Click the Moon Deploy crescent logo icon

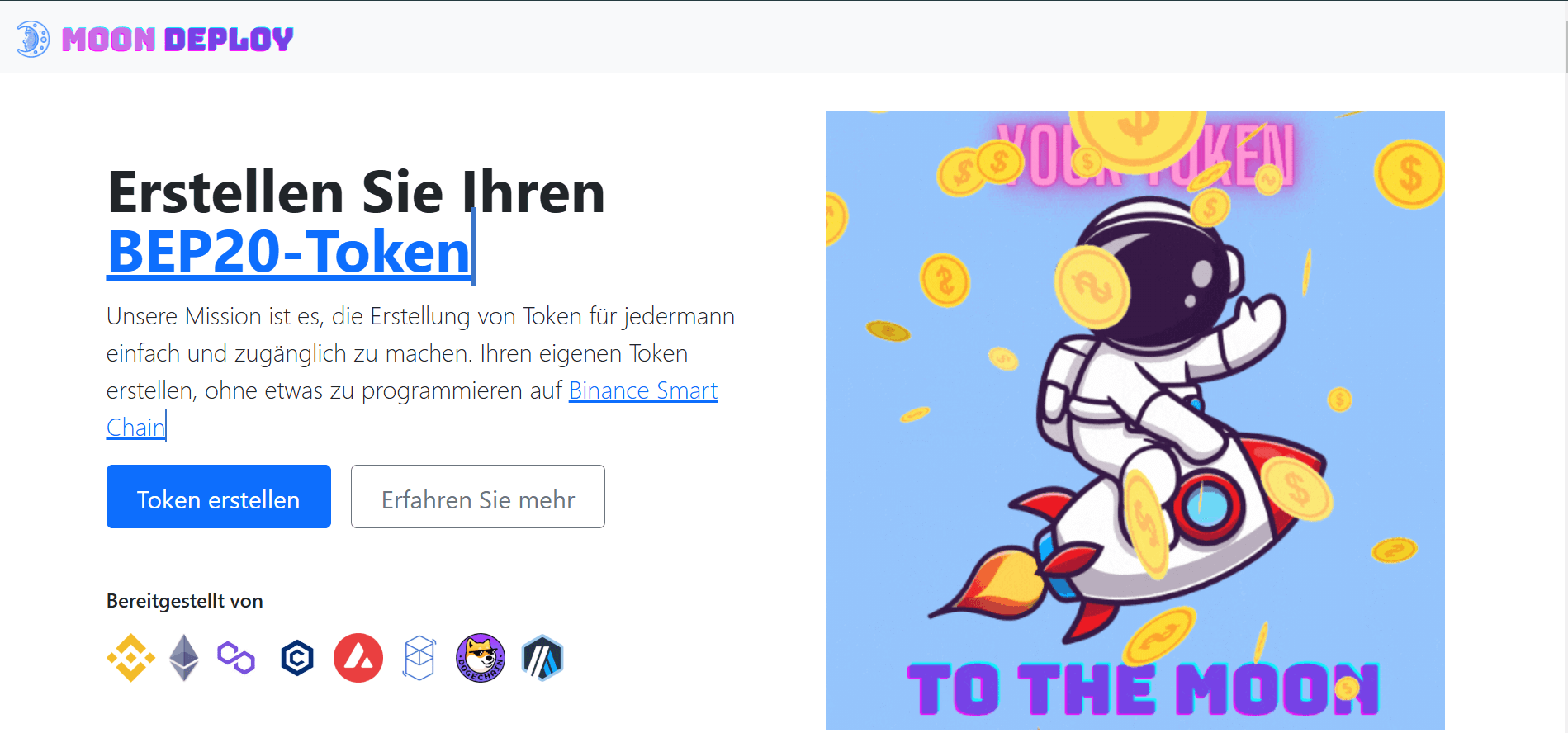click(33, 39)
